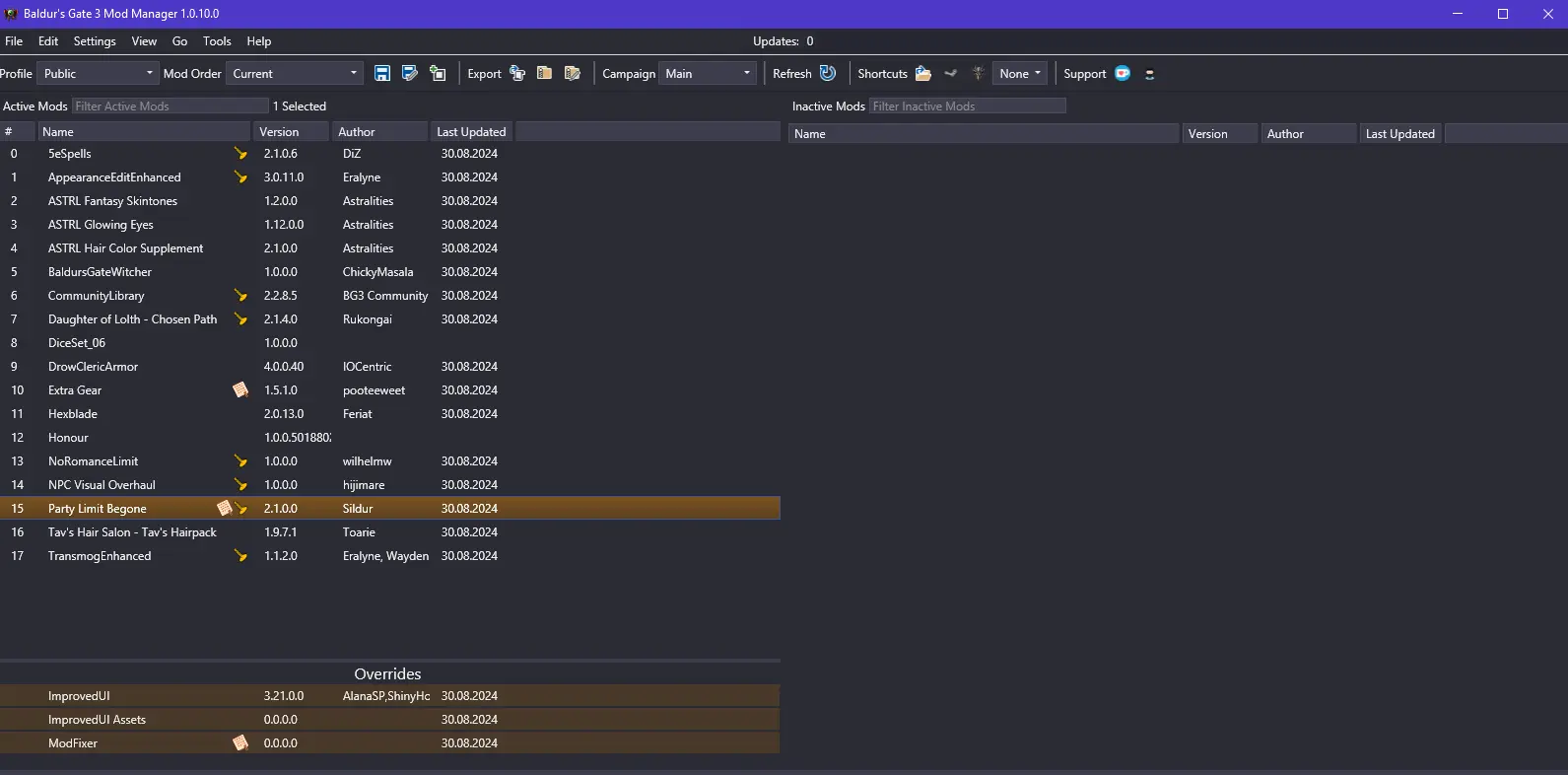Viewport: 1568px width, 775px height.
Task: Click the GitHub icon next to Support
Action: pos(1149,74)
